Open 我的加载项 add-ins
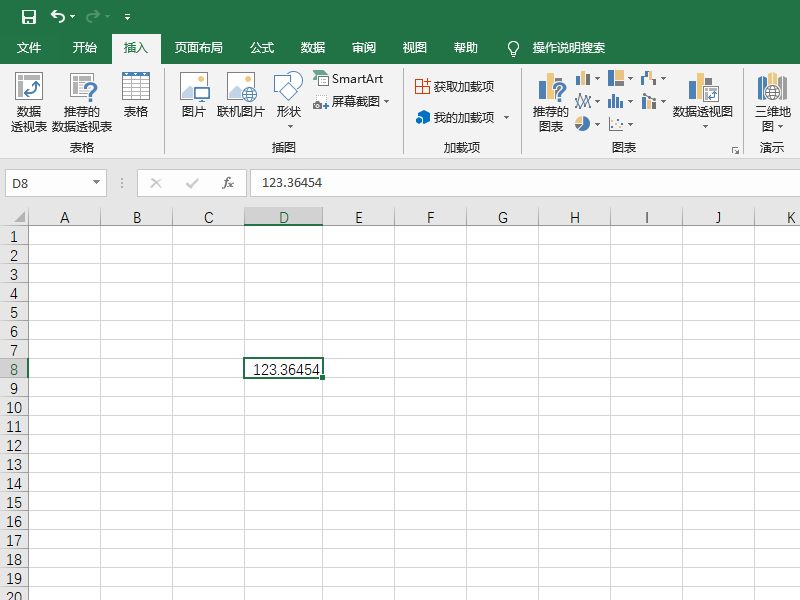Image resolution: width=800 pixels, height=600 pixels. tap(455, 118)
